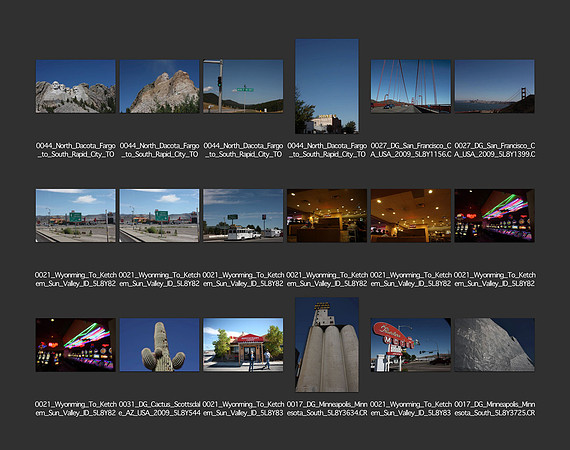570x450 pixels.
Task: Select the Golden Gate bridge cables roadway photo
Action: tap(411, 87)
